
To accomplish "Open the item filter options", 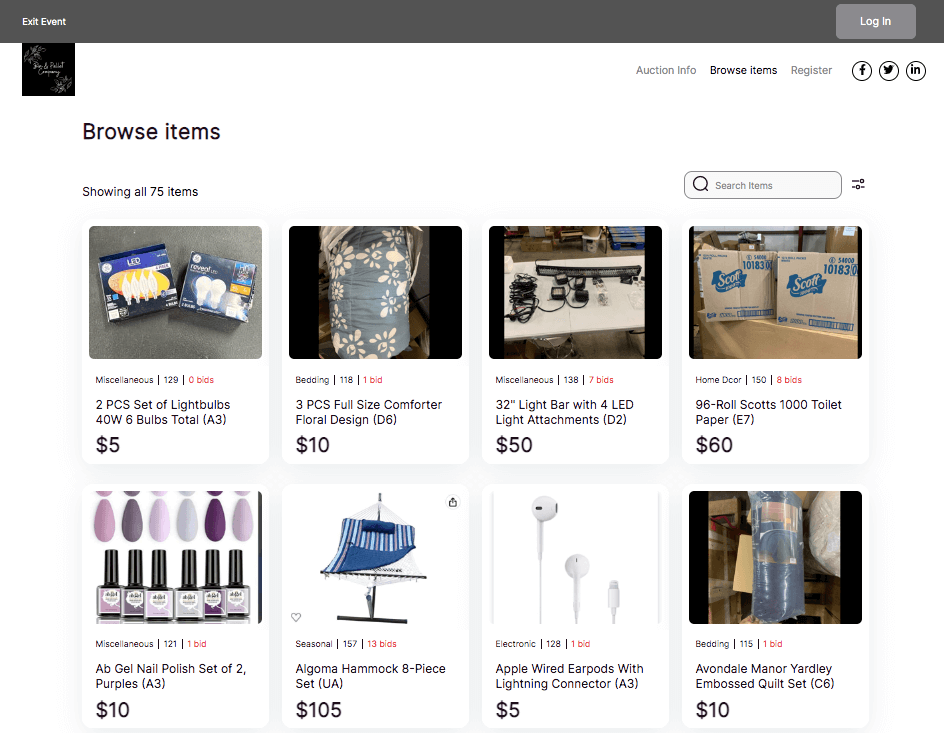I will pos(858,185).
